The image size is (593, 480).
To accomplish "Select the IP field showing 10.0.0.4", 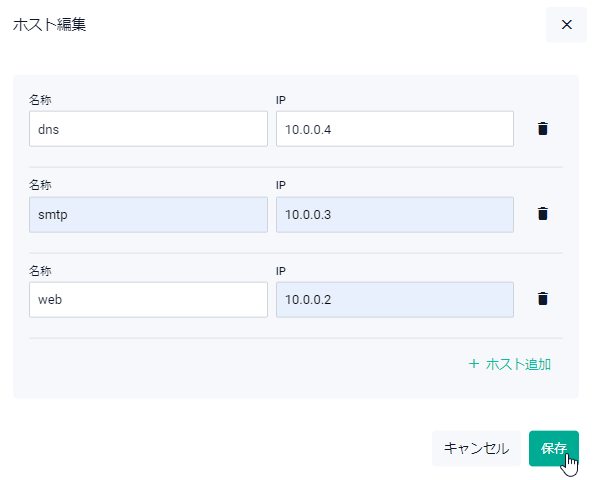I will [x=395, y=129].
